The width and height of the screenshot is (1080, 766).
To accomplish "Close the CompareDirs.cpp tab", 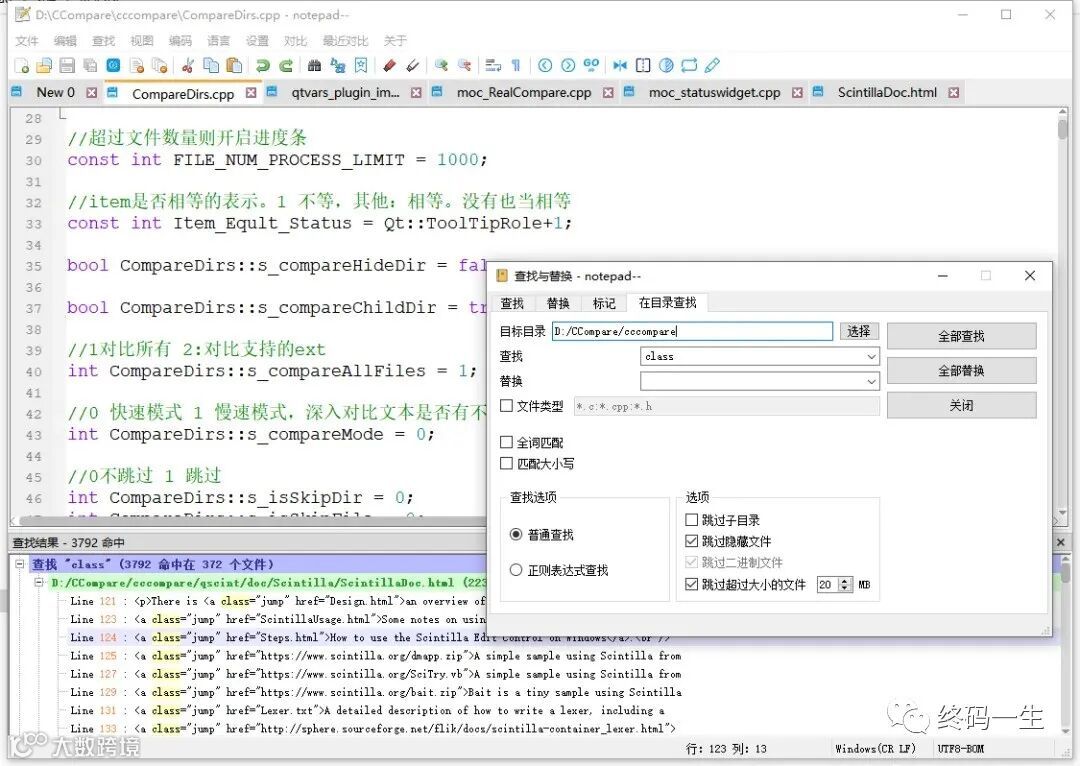I will click(251, 92).
